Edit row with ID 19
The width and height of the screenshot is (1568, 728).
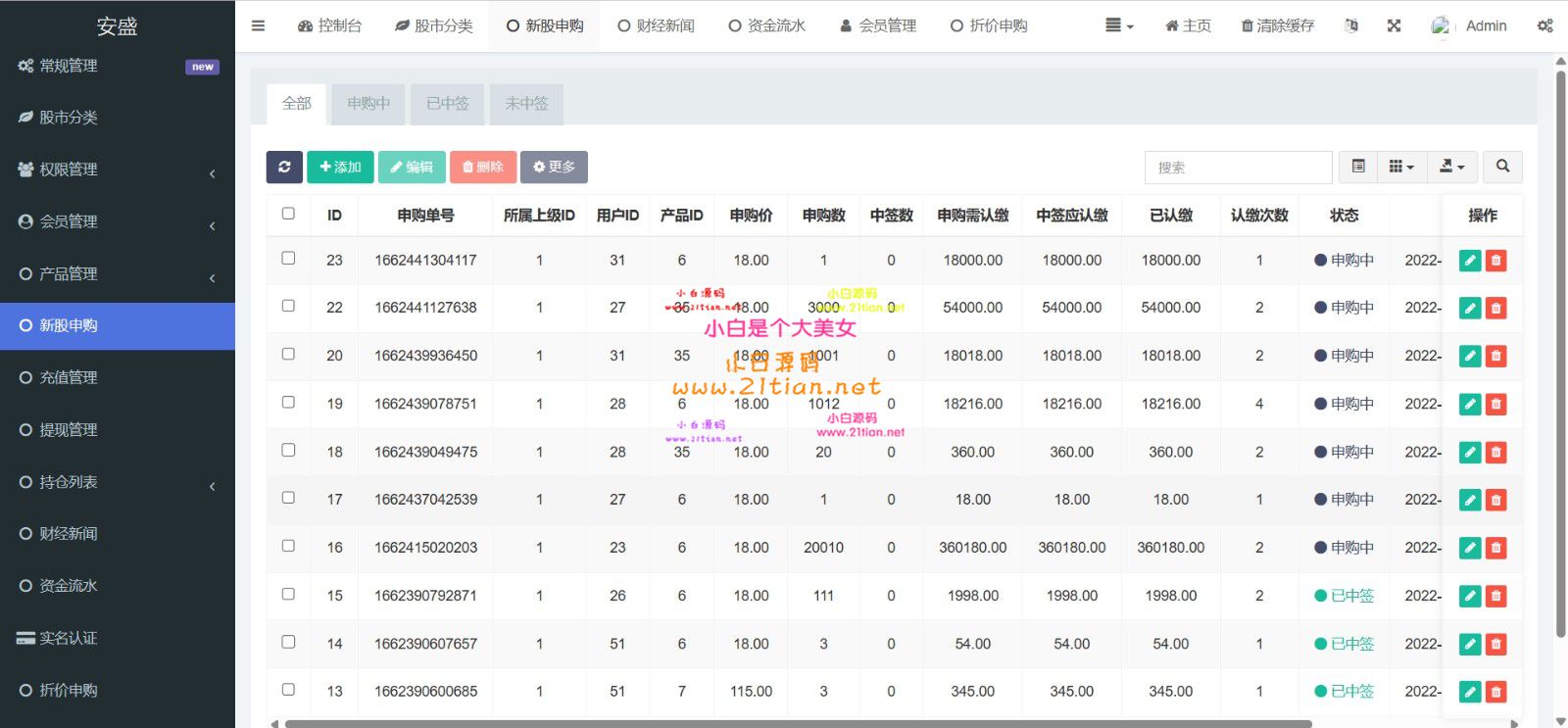point(1470,404)
